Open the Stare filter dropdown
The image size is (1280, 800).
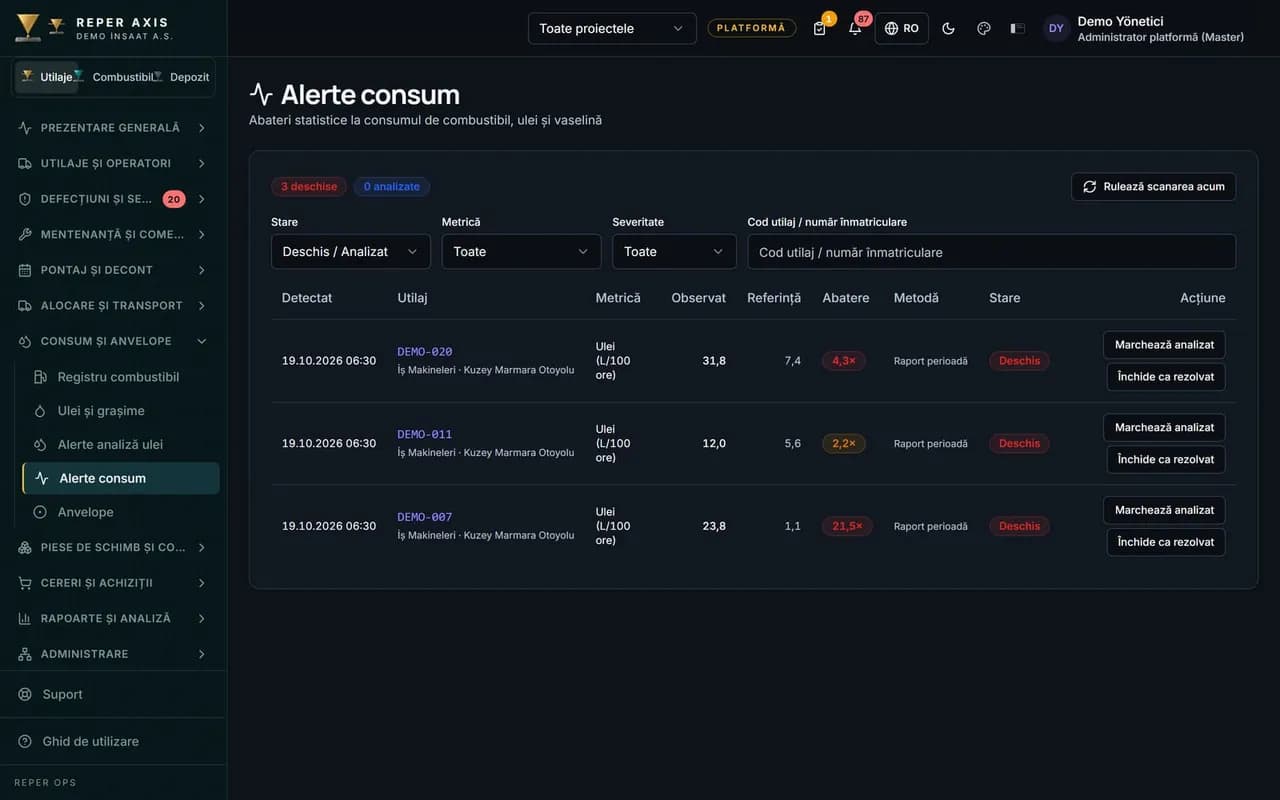pyautogui.click(x=351, y=252)
